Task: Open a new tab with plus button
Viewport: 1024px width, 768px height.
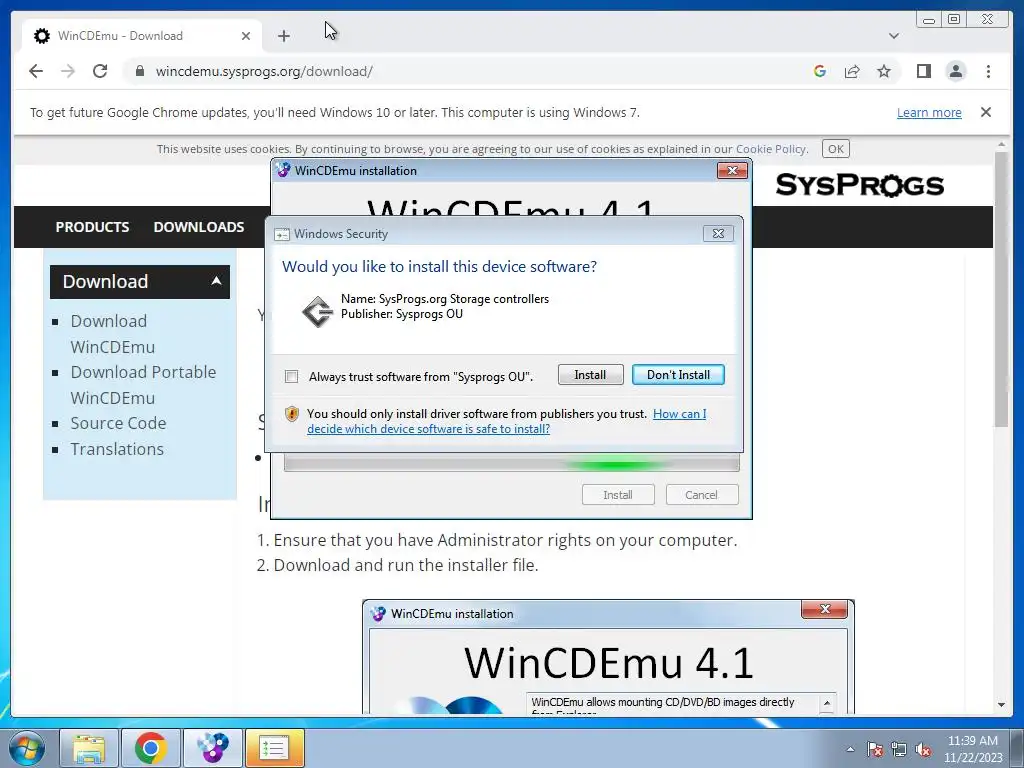Action: (x=283, y=36)
